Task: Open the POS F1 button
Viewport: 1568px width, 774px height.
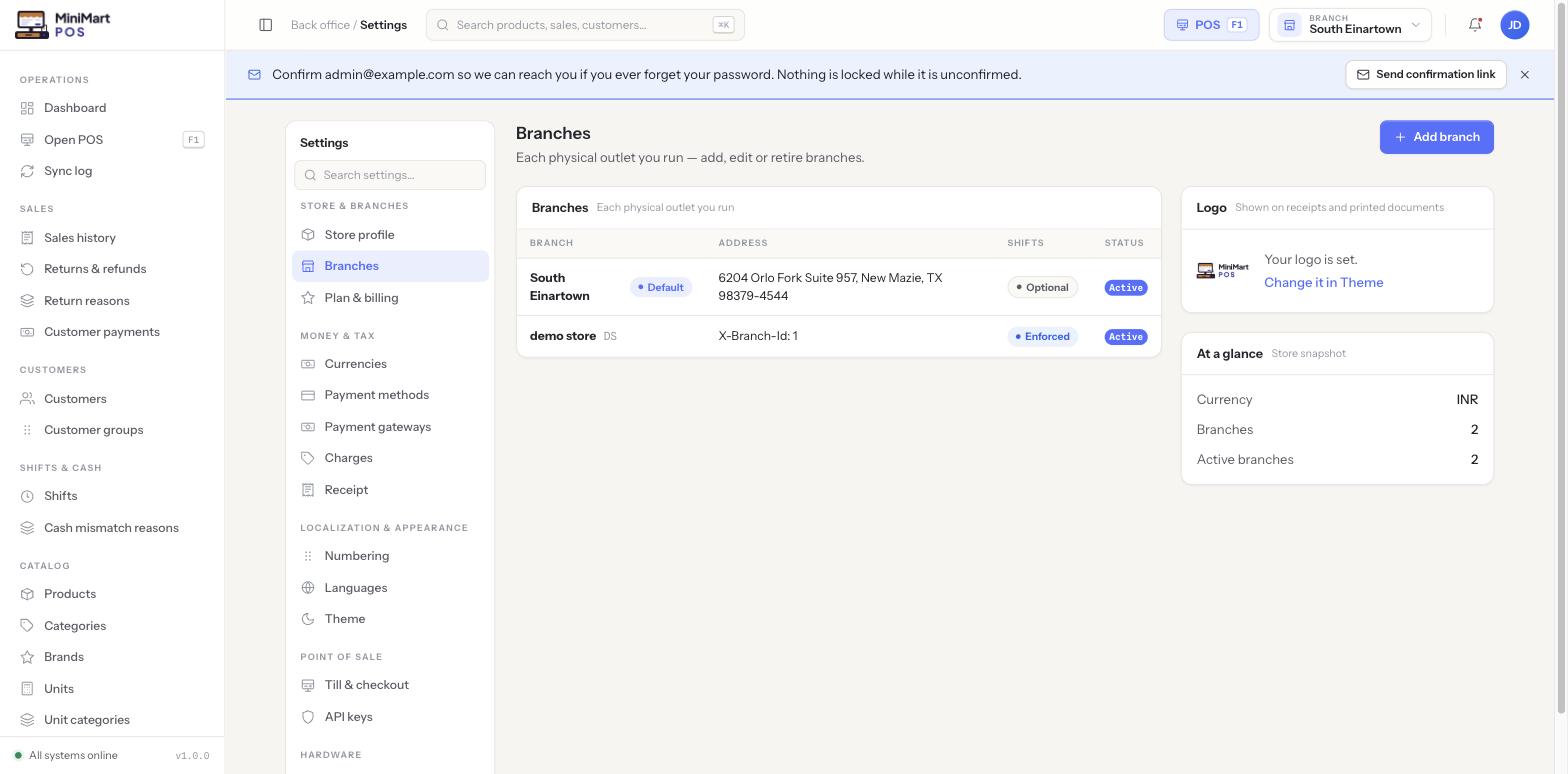Action: click(1211, 25)
